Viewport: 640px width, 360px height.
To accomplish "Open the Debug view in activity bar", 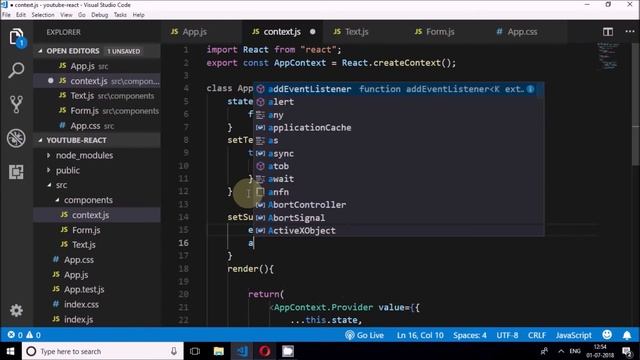I will point(16,138).
